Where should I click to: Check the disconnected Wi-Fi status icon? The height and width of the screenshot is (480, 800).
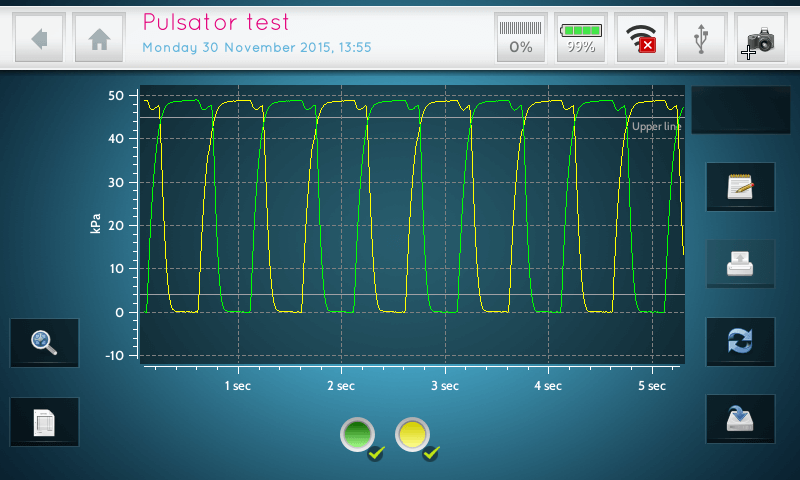tap(640, 39)
